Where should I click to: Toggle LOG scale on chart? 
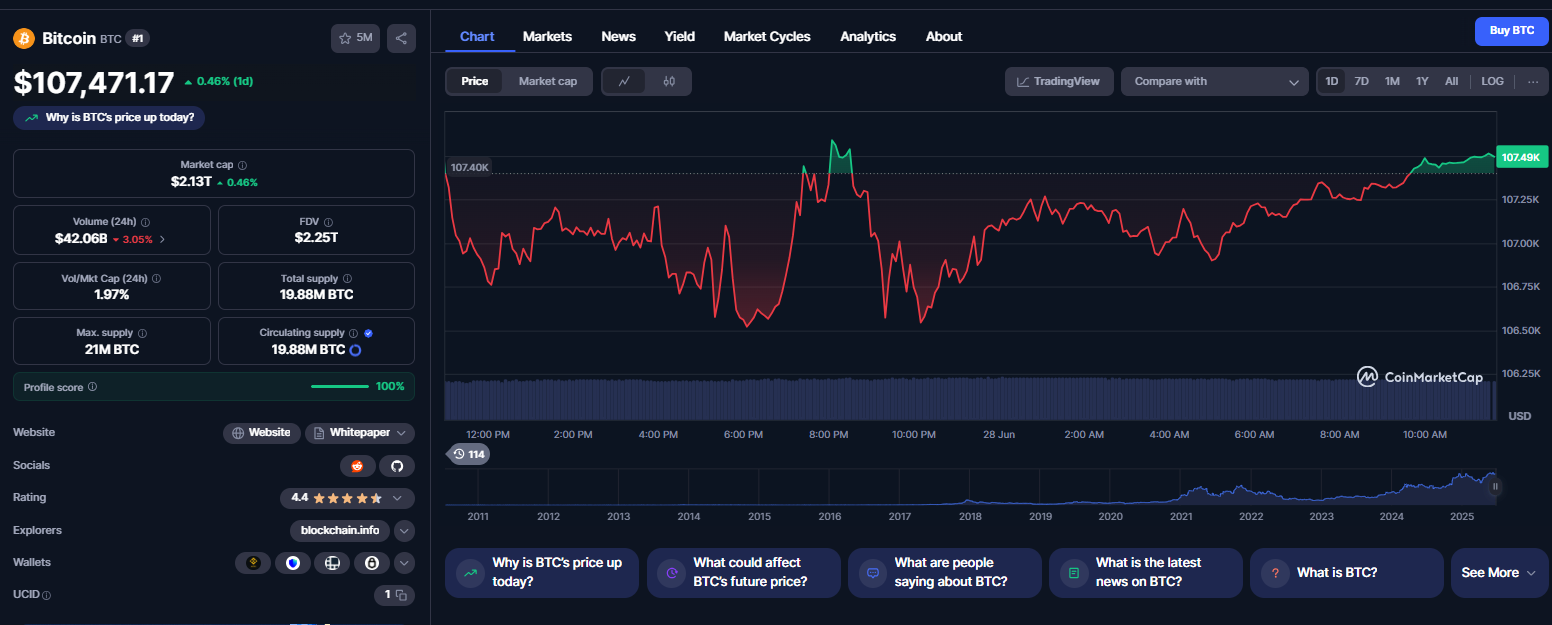coord(1492,82)
